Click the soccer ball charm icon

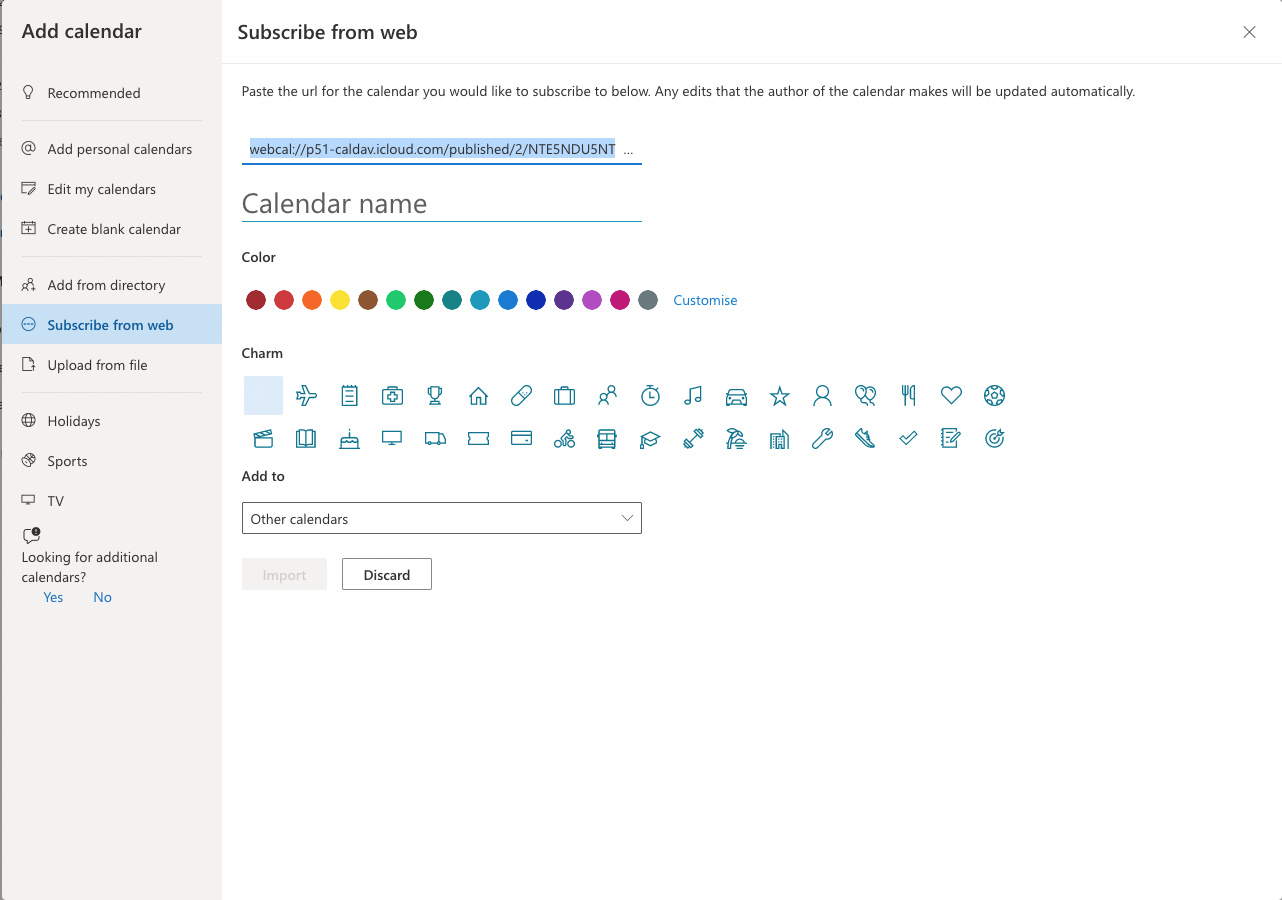coord(994,395)
